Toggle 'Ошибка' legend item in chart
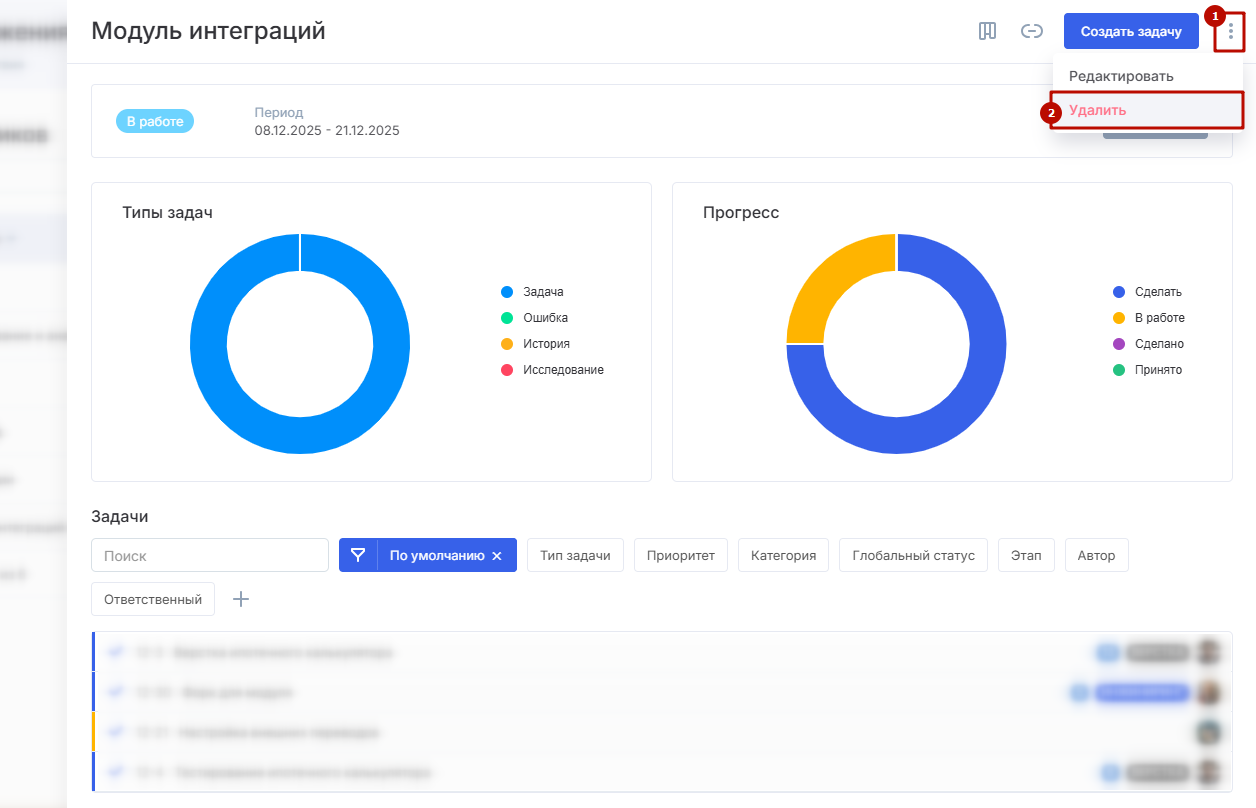The height and width of the screenshot is (808, 1256). pos(545,318)
